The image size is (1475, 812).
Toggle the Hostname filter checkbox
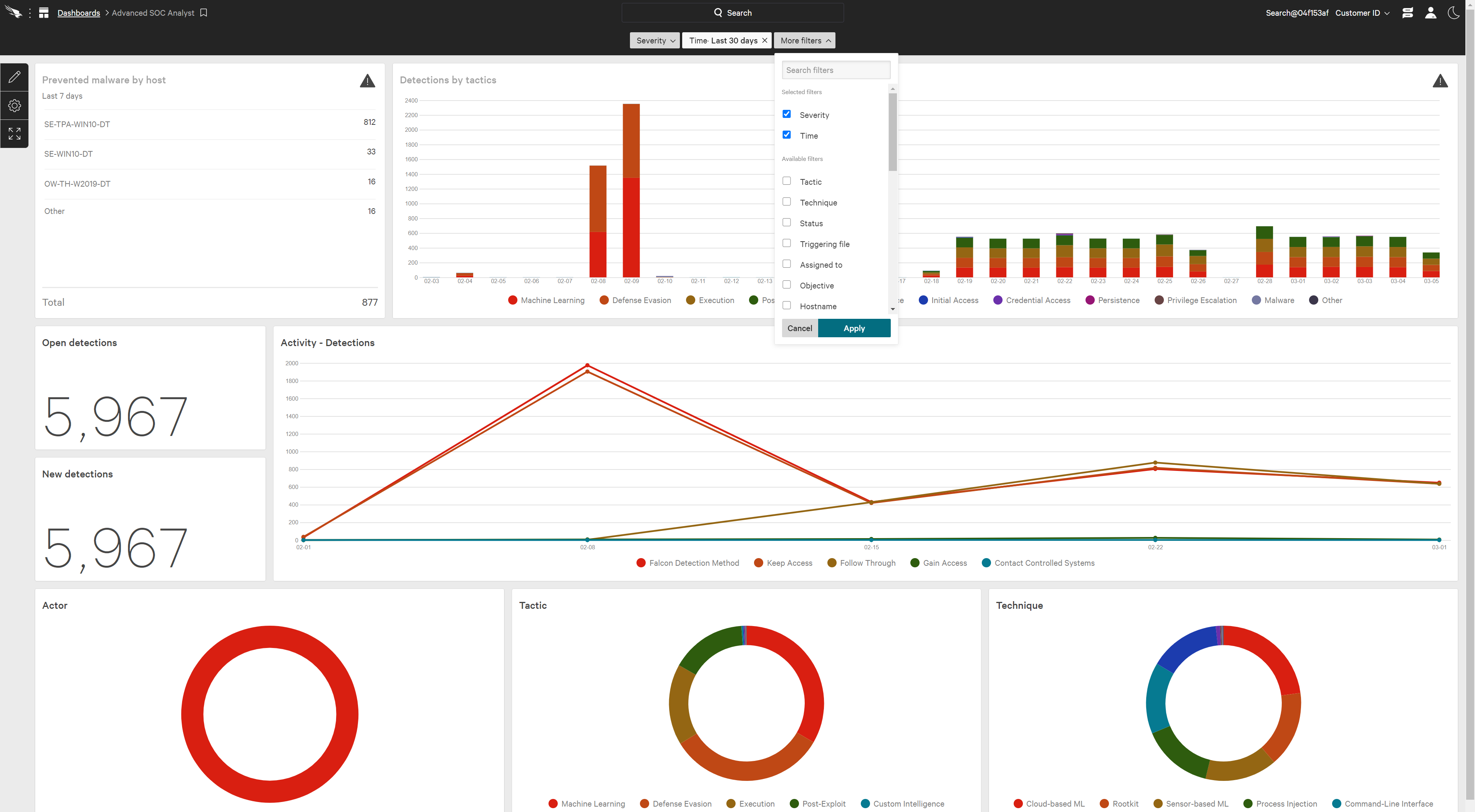click(x=788, y=306)
